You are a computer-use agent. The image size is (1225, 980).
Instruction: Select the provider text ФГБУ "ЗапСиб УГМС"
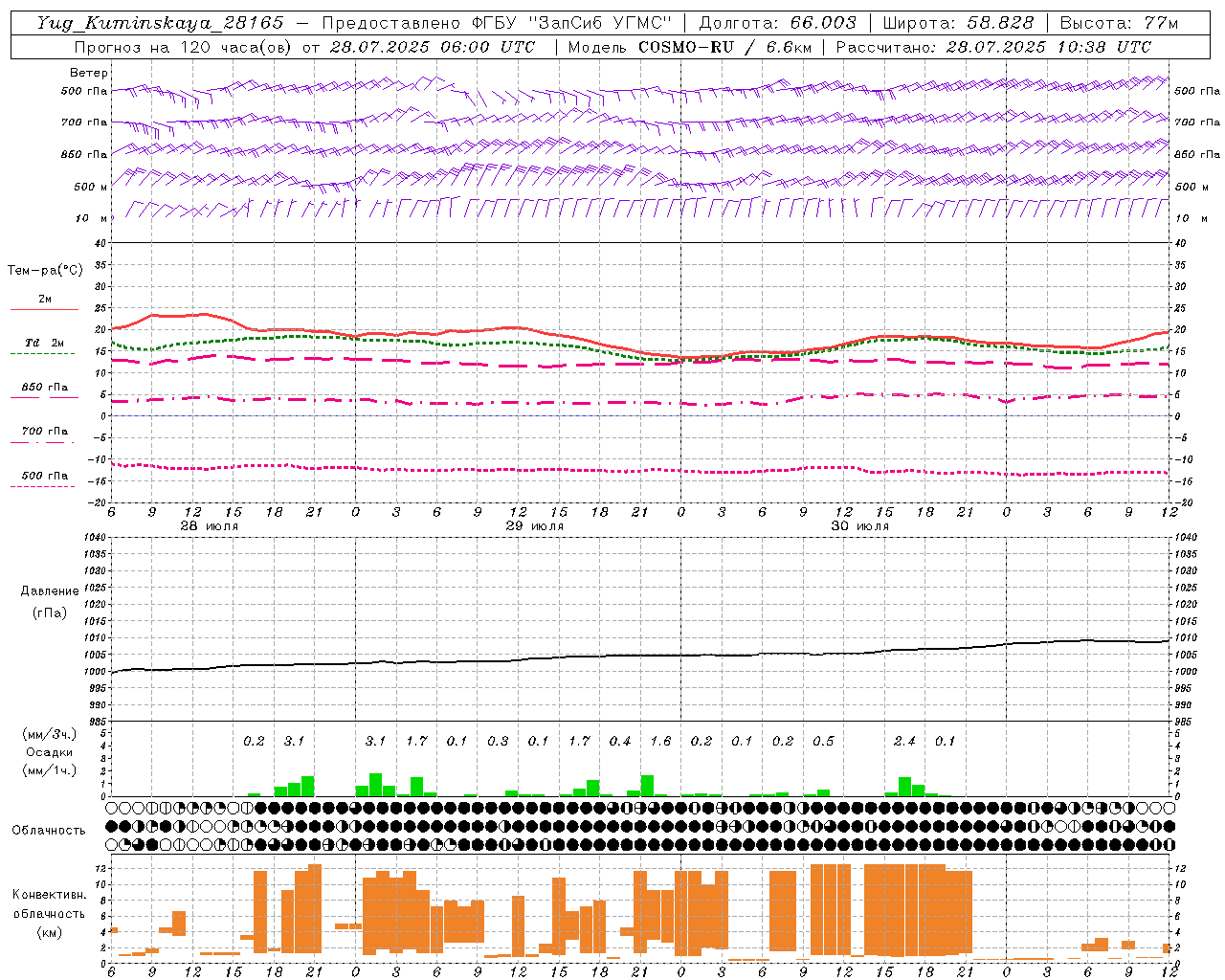pos(572,23)
